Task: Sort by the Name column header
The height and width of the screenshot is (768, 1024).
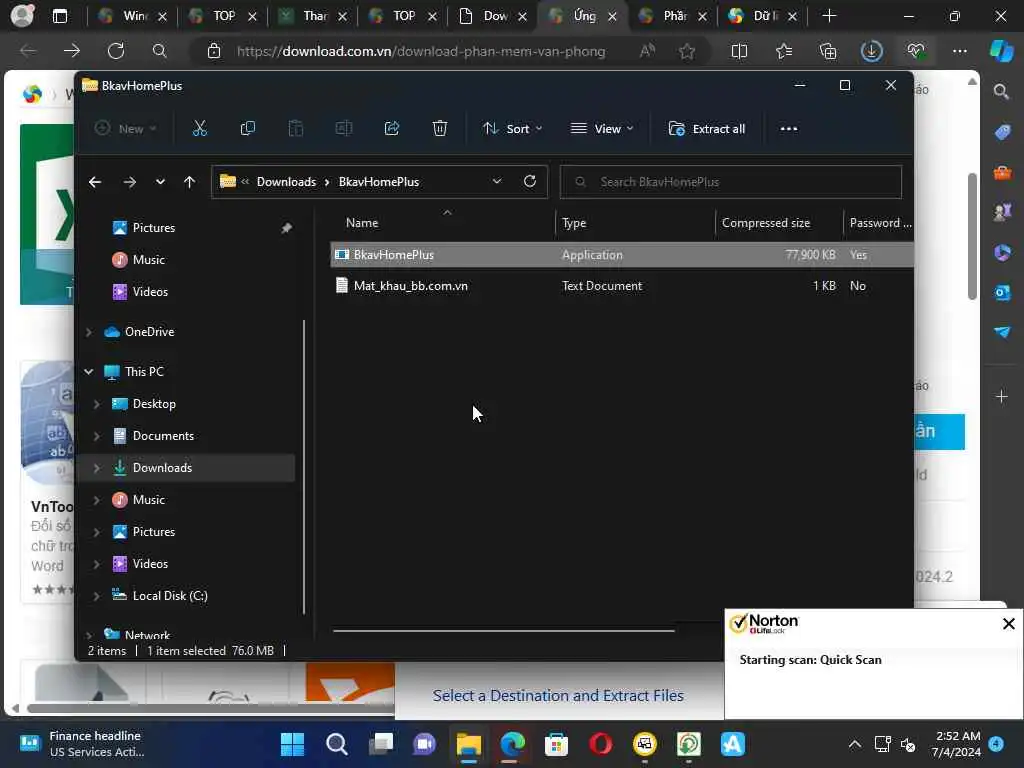Action: (x=362, y=223)
